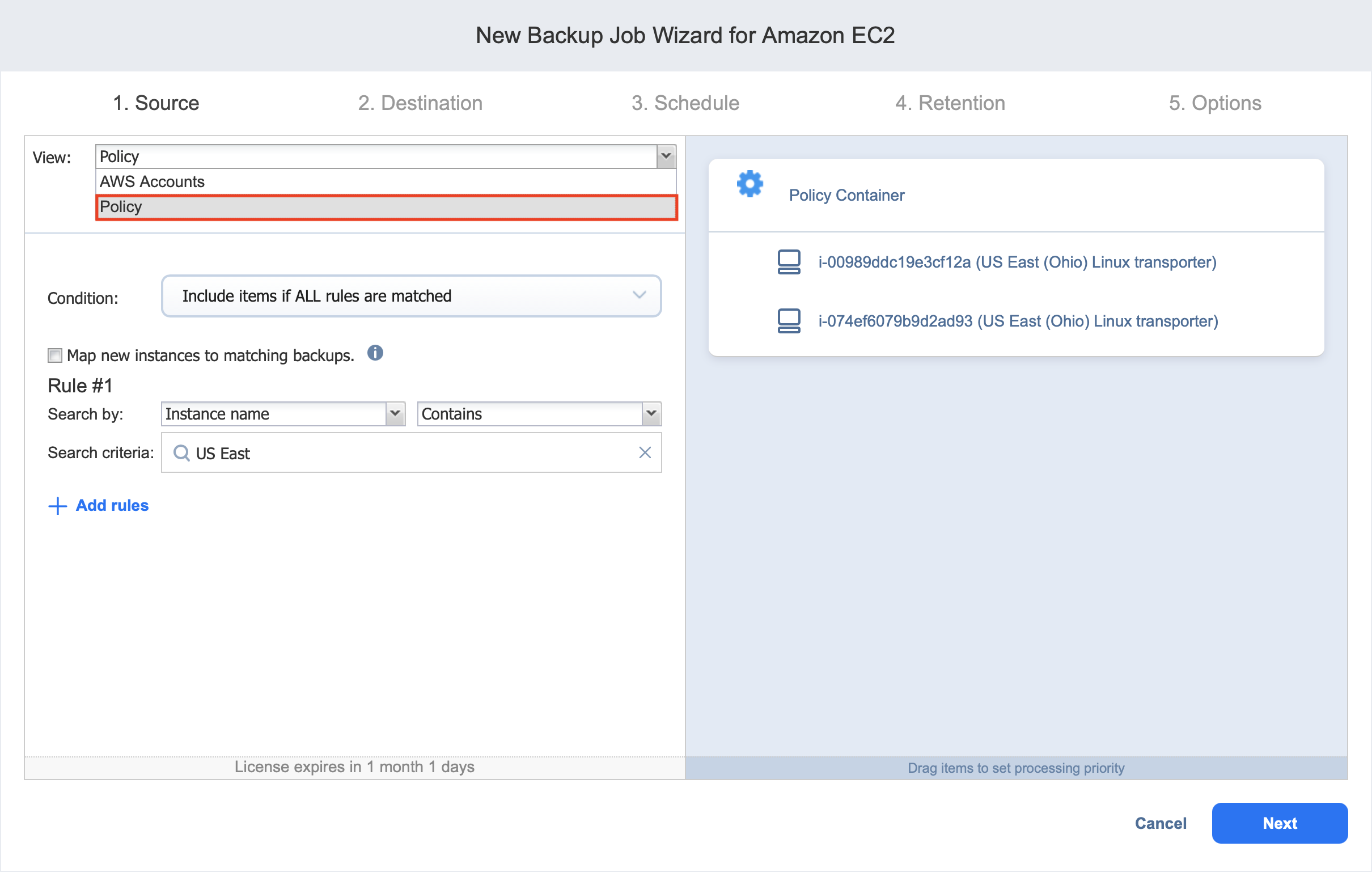Image resolution: width=1372 pixels, height=872 pixels.
Task: Go to the Destination wizard step
Action: (420, 103)
